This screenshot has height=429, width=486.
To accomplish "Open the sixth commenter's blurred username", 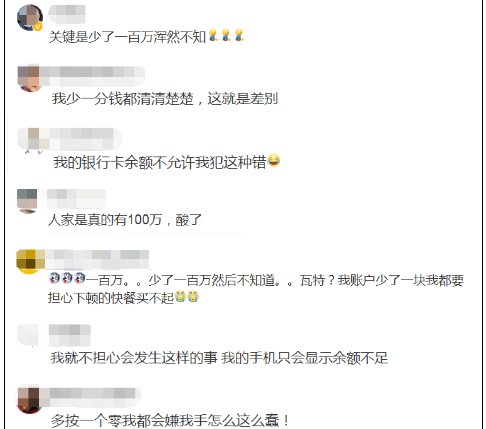I will (70, 335).
